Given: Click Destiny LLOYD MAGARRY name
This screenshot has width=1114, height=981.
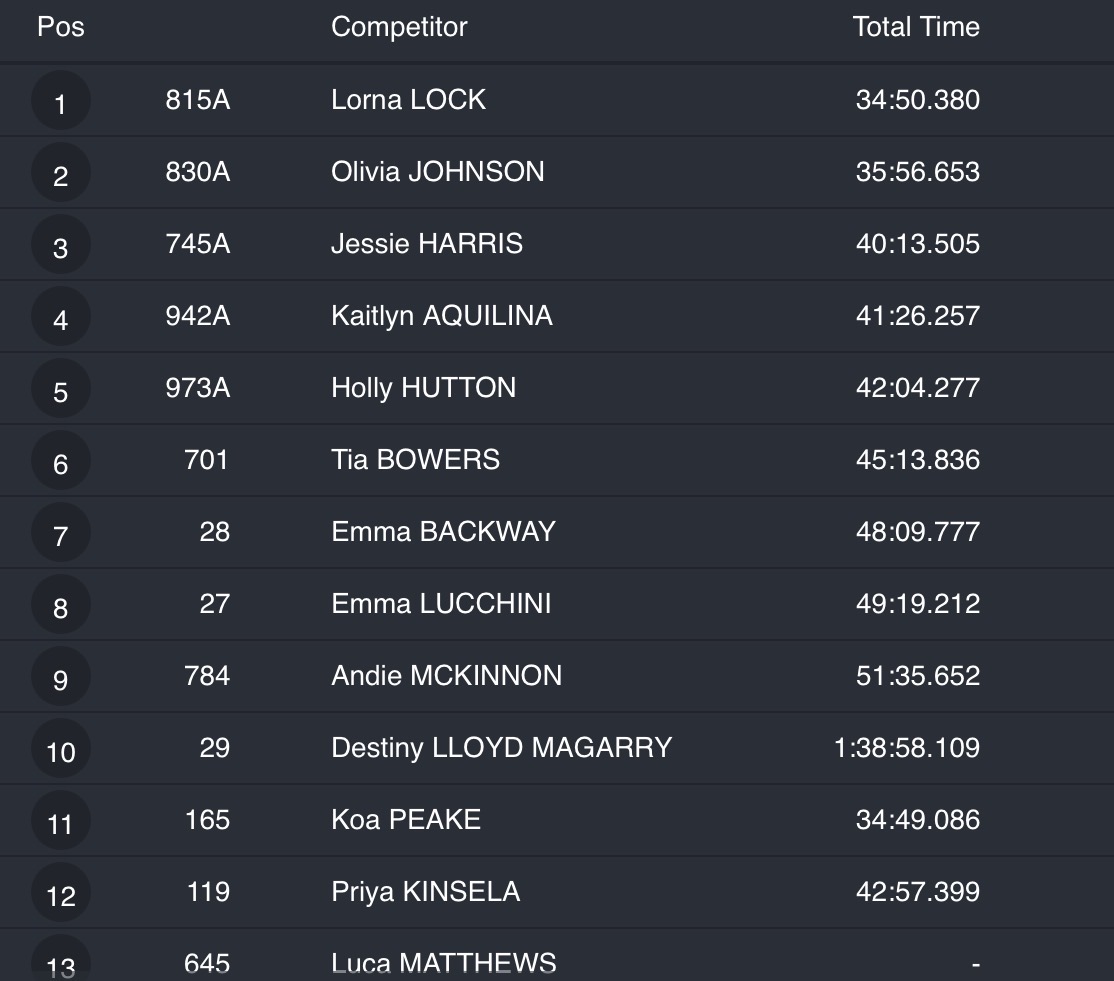Looking at the screenshot, I should [501, 748].
